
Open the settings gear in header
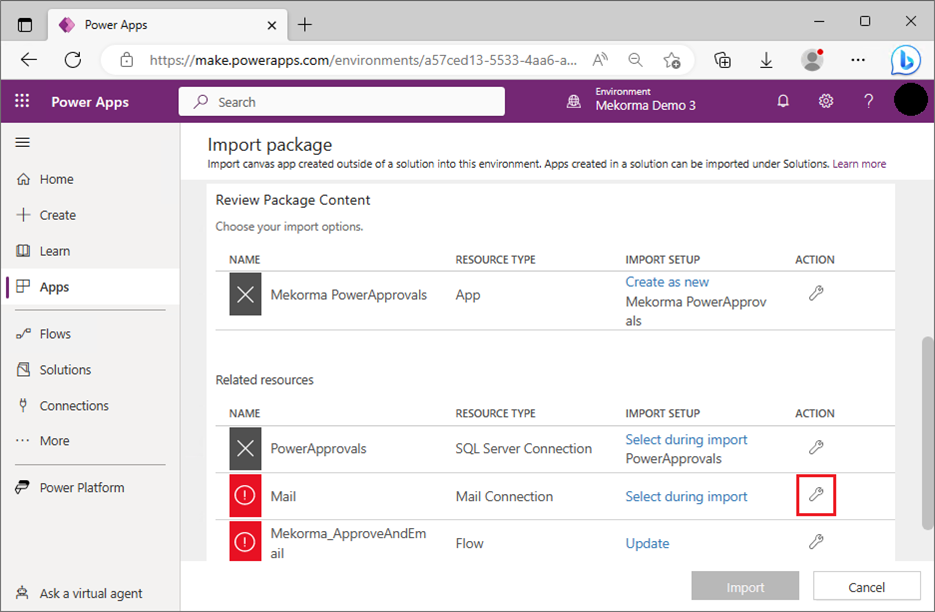826,101
